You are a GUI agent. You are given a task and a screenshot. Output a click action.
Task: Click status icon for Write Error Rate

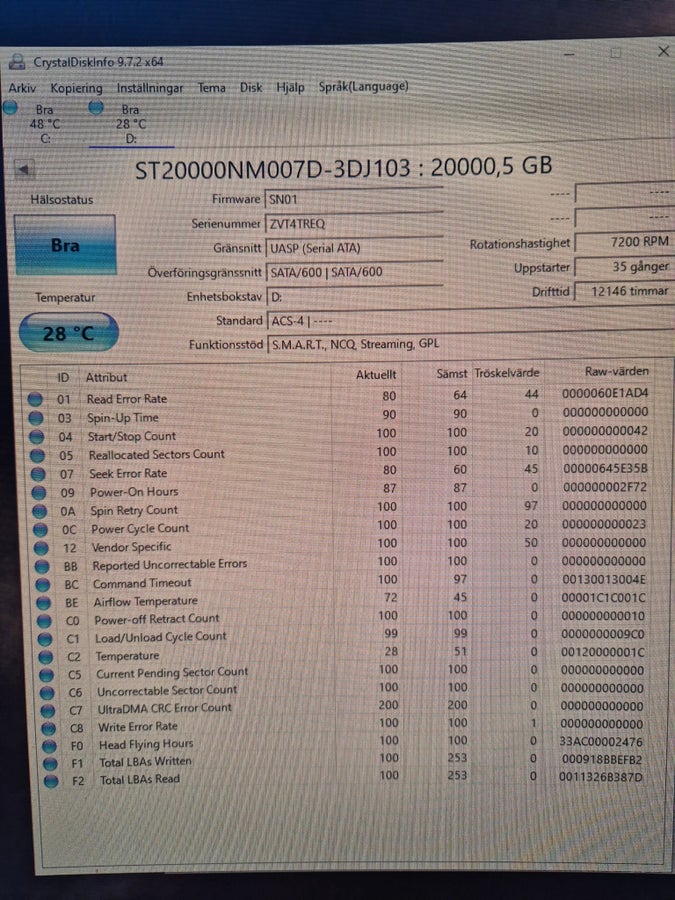pyautogui.click(x=49, y=728)
